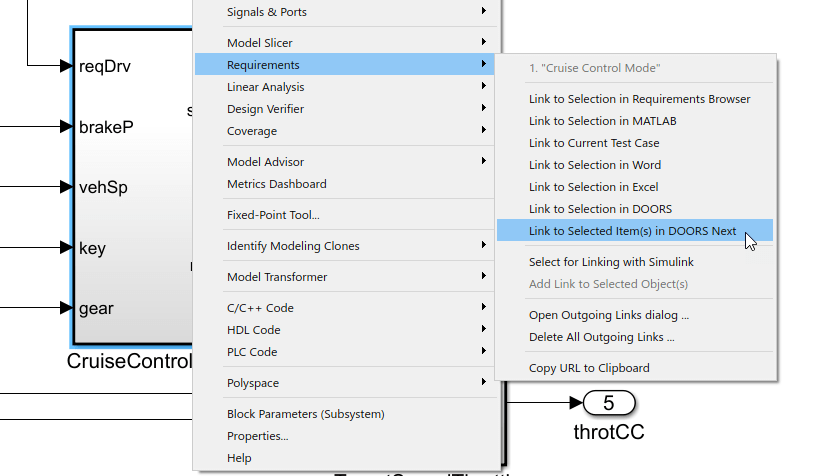Click Link to Selection in Word
Viewport: 836px width, 476px height.
pos(594,165)
